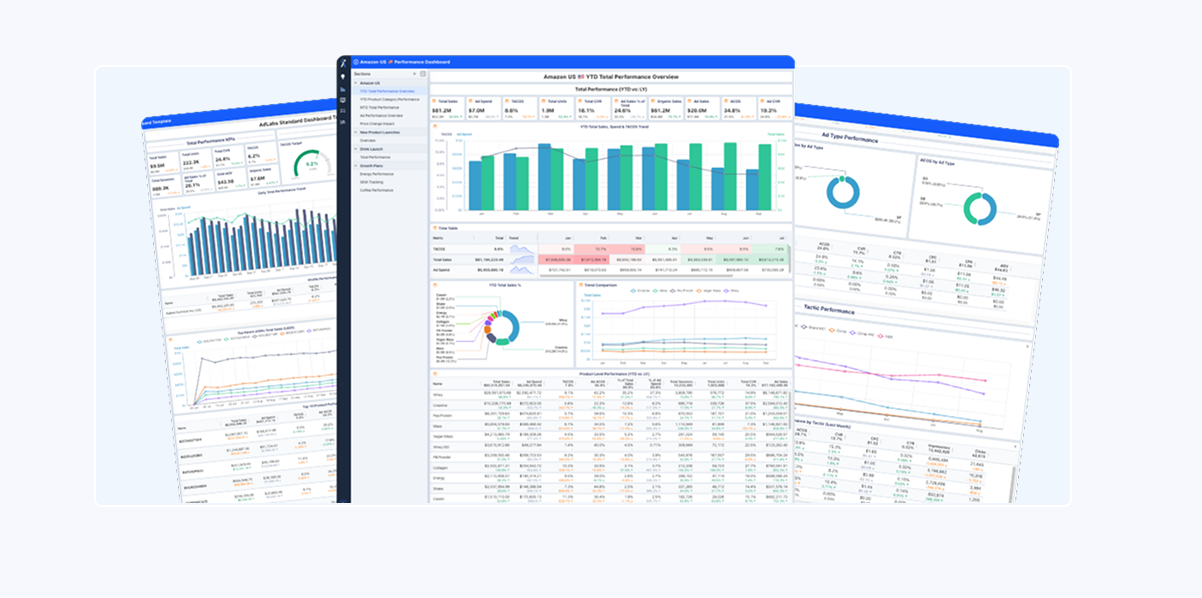Viewport: 1202px width, 598px height.
Task: Open the YTD Product Category Performance section
Action: 390,99
